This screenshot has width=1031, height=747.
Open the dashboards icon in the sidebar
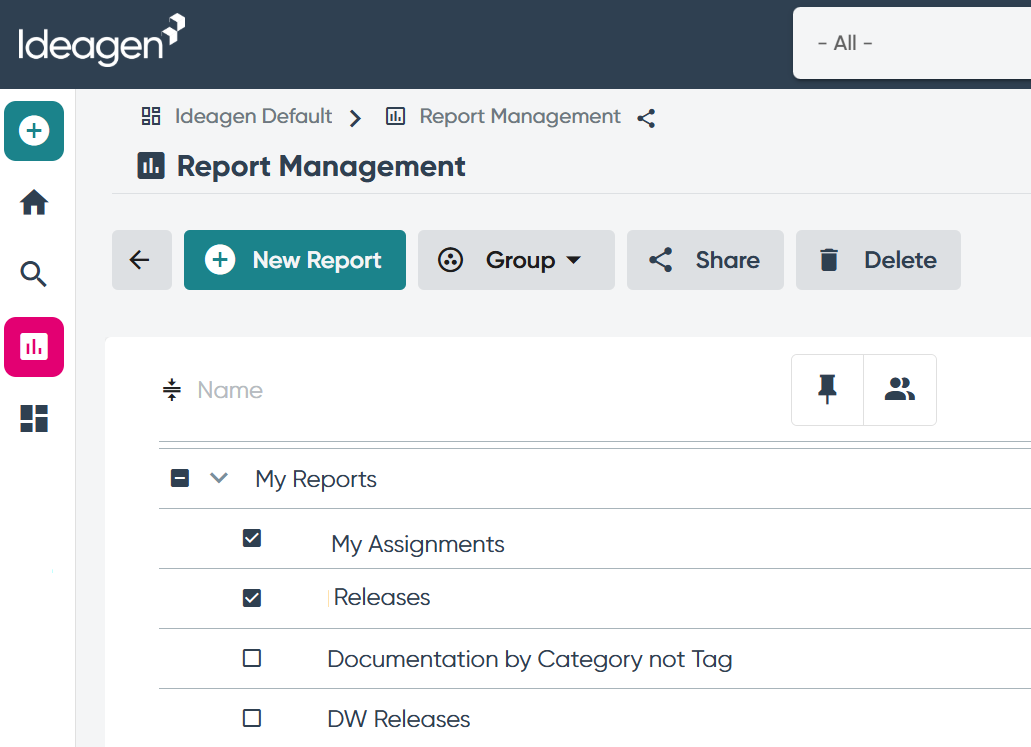(x=34, y=418)
